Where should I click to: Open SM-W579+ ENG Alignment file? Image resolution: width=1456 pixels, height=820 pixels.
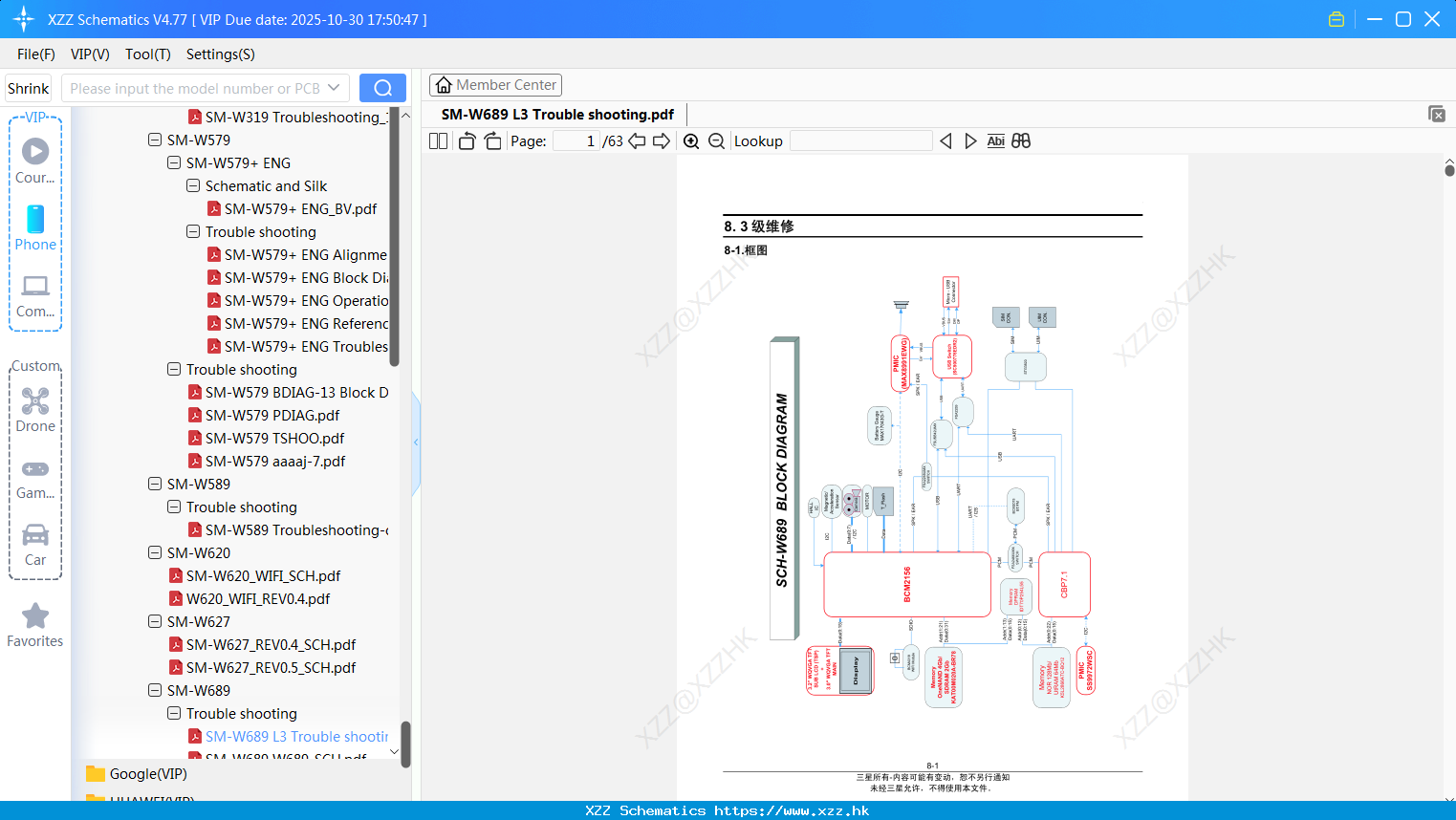(297, 255)
